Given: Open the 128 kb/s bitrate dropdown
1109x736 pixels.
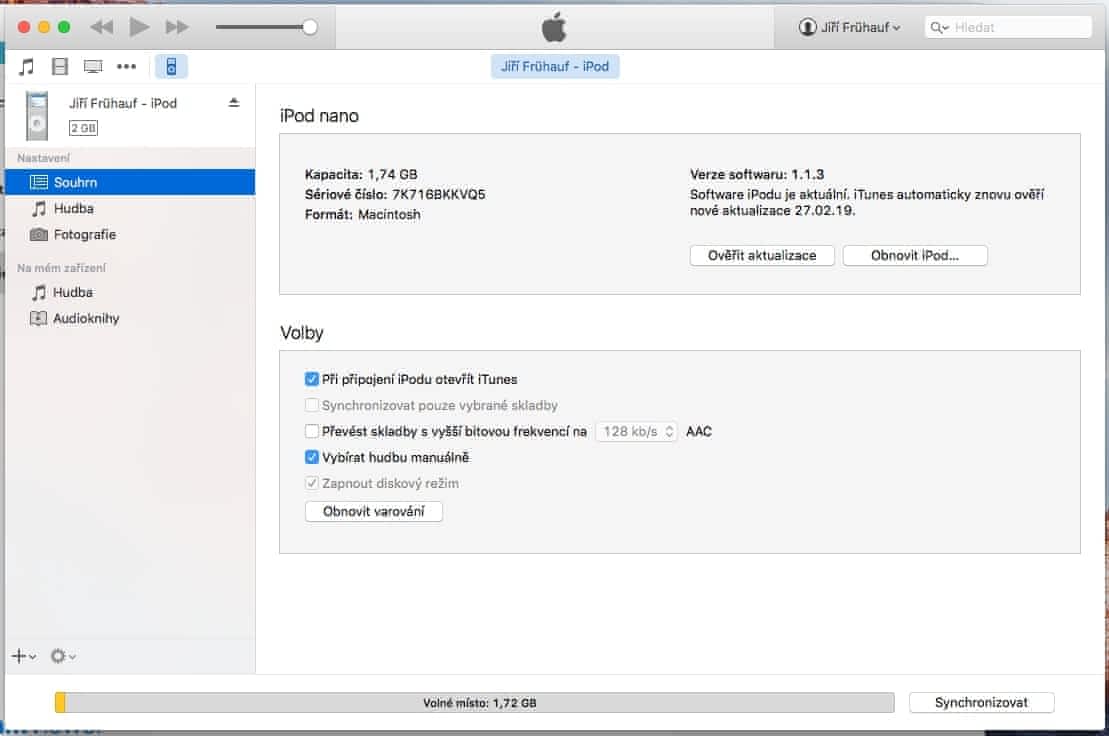Looking at the screenshot, I should click(637, 431).
